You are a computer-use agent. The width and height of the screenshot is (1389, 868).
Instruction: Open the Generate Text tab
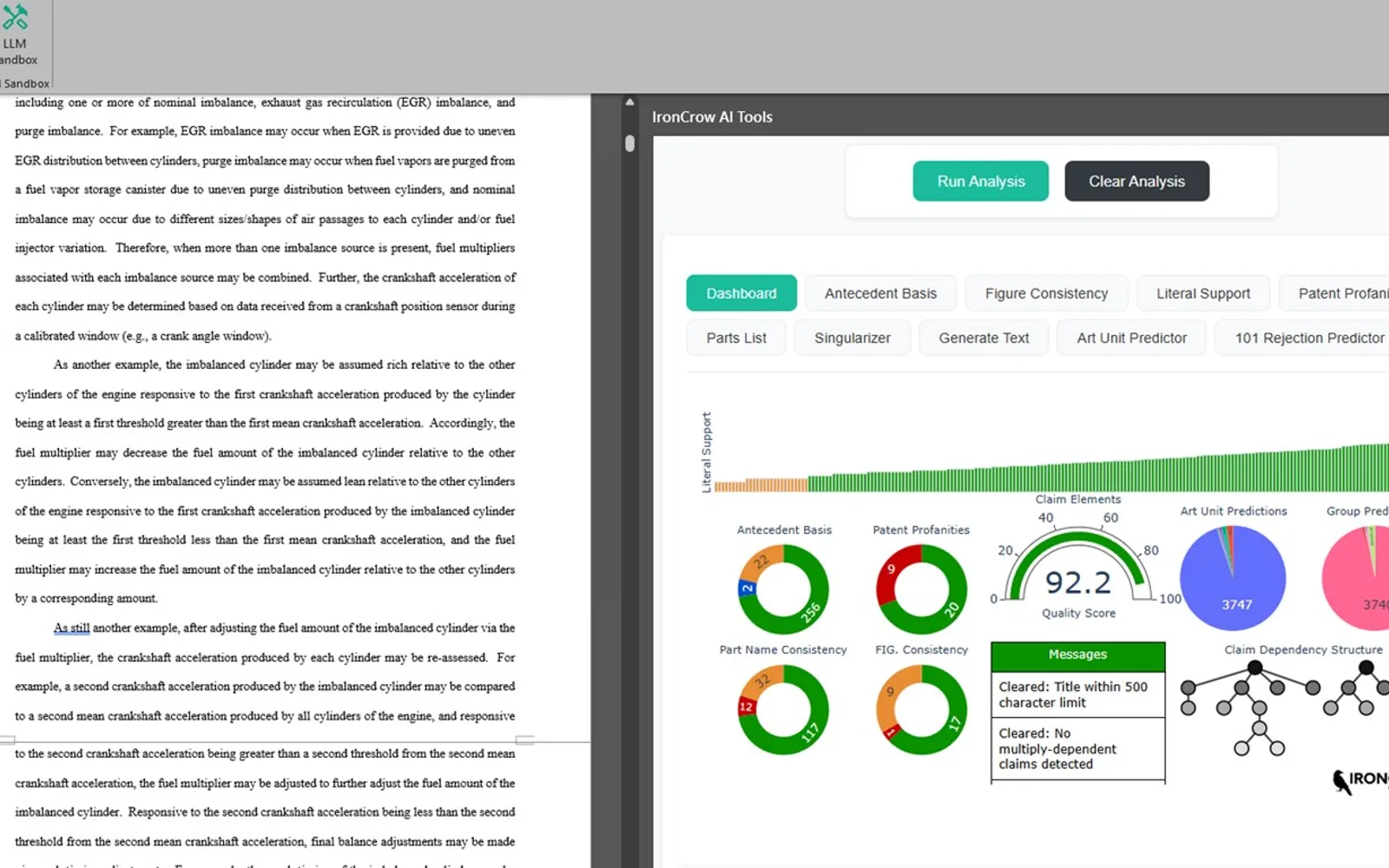pos(984,338)
